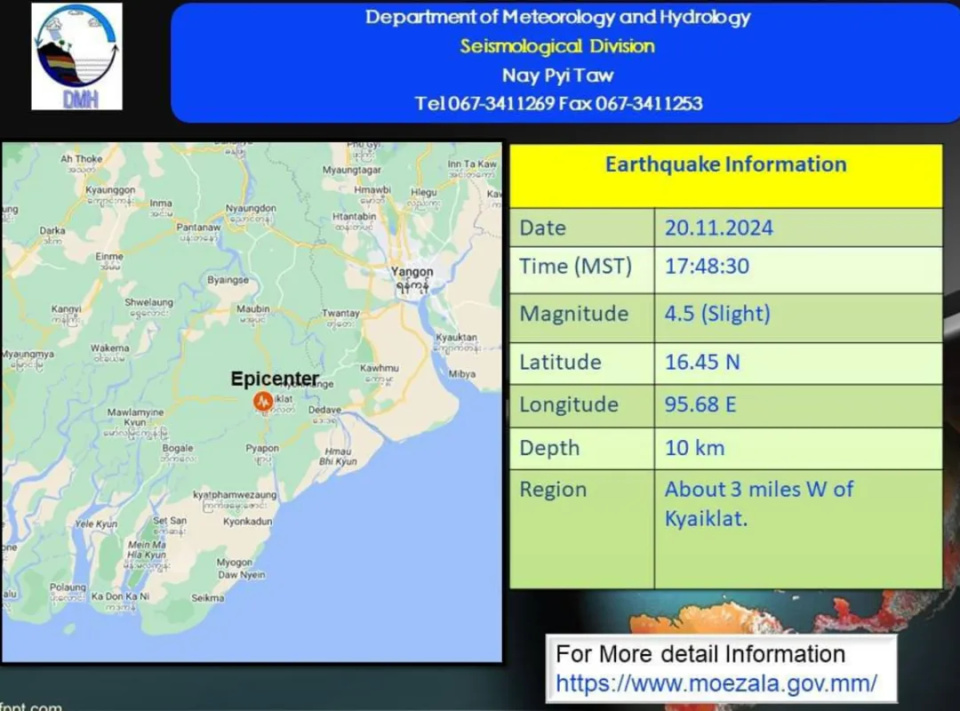960x711 pixels.
Task: Click Myogon Daw Nyein label on map
Action: point(241,568)
